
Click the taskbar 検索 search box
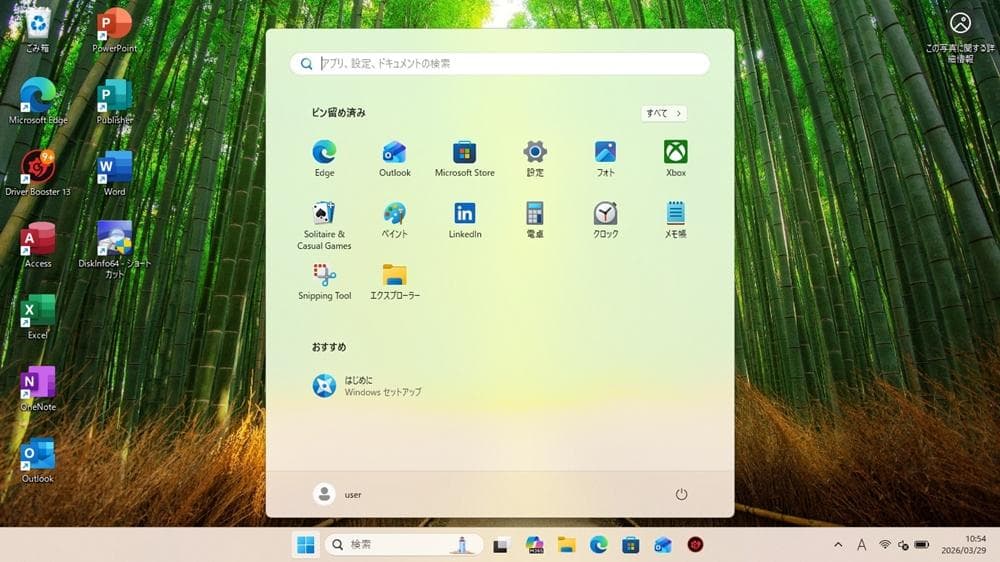[x=403, y=545]
